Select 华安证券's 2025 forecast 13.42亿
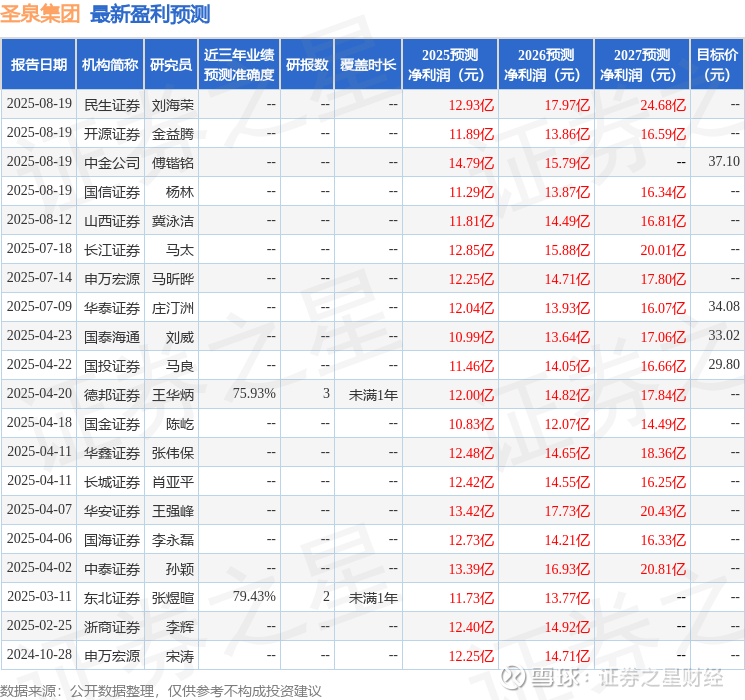Viewport: 745px width, 700px height. click(x=471, y=511)
